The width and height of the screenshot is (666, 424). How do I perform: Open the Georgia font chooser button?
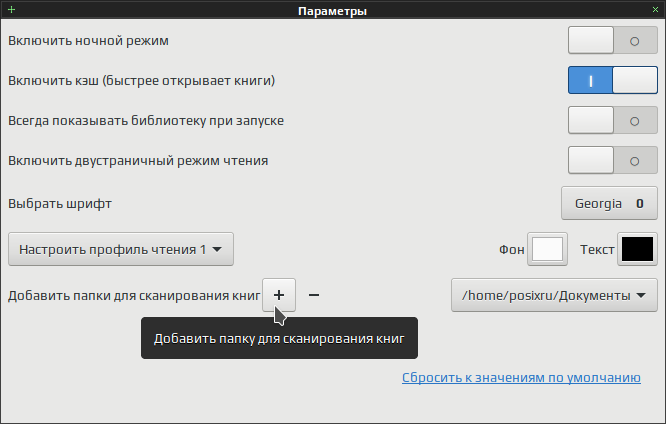tap(609, 204)
